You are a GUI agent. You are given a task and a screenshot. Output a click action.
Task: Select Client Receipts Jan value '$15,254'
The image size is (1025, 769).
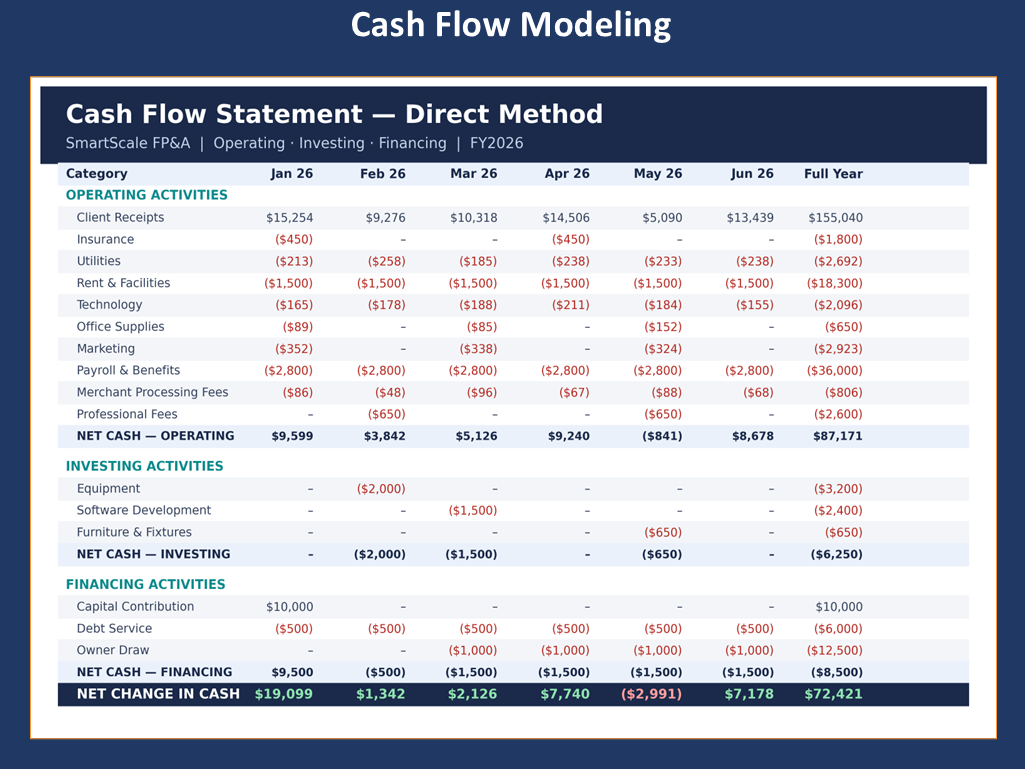tap(290, 218)
